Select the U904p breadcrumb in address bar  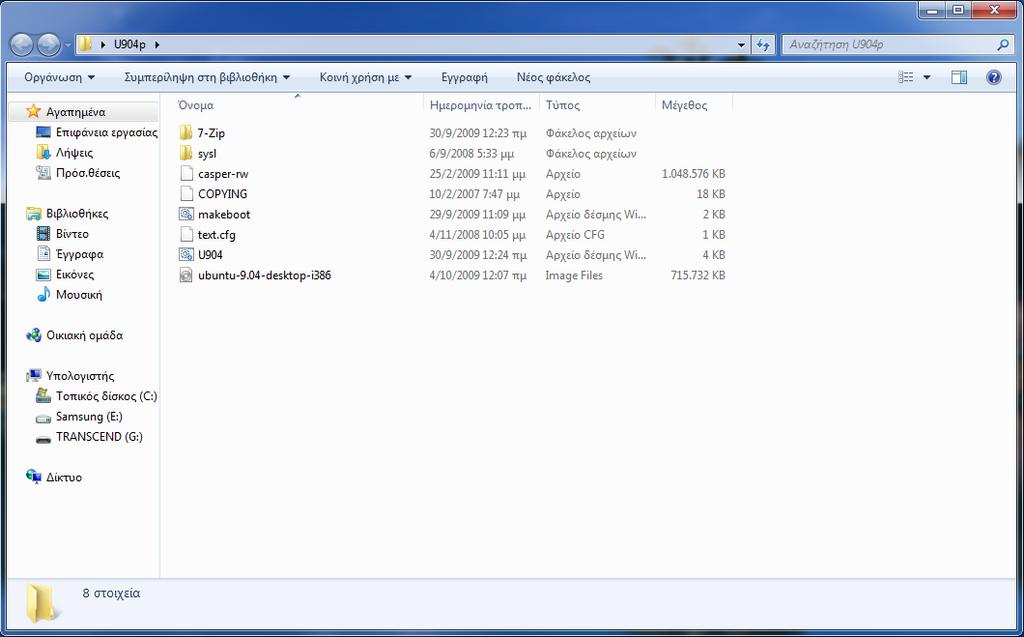(x=129, y=44)
